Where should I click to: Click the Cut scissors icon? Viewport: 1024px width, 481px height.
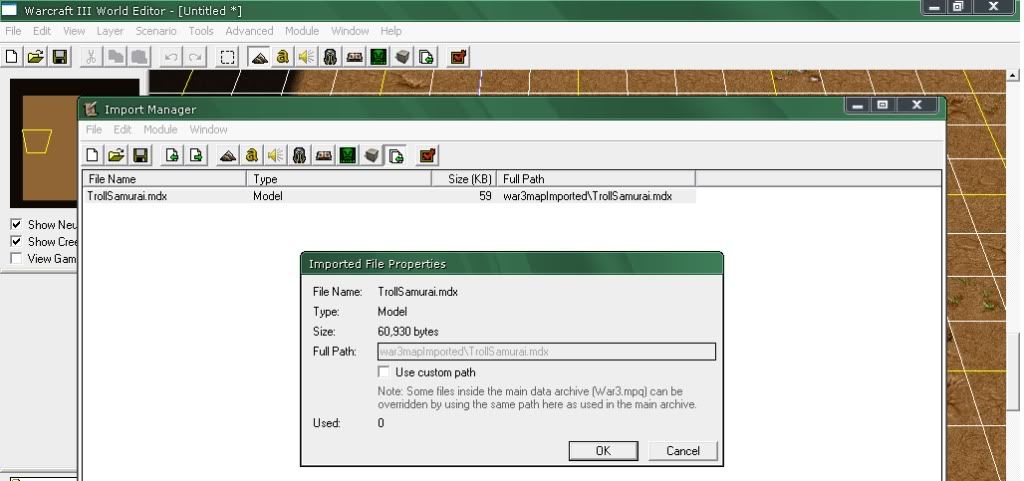[x=91, y=57]
